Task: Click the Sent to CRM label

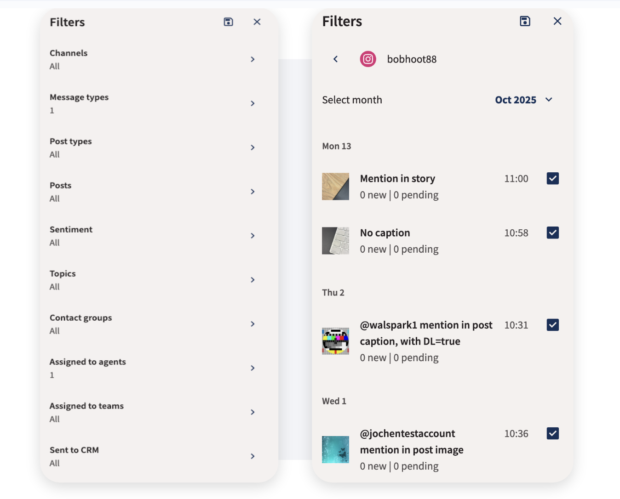Action: pyautogui.click(x=74, y=450)
